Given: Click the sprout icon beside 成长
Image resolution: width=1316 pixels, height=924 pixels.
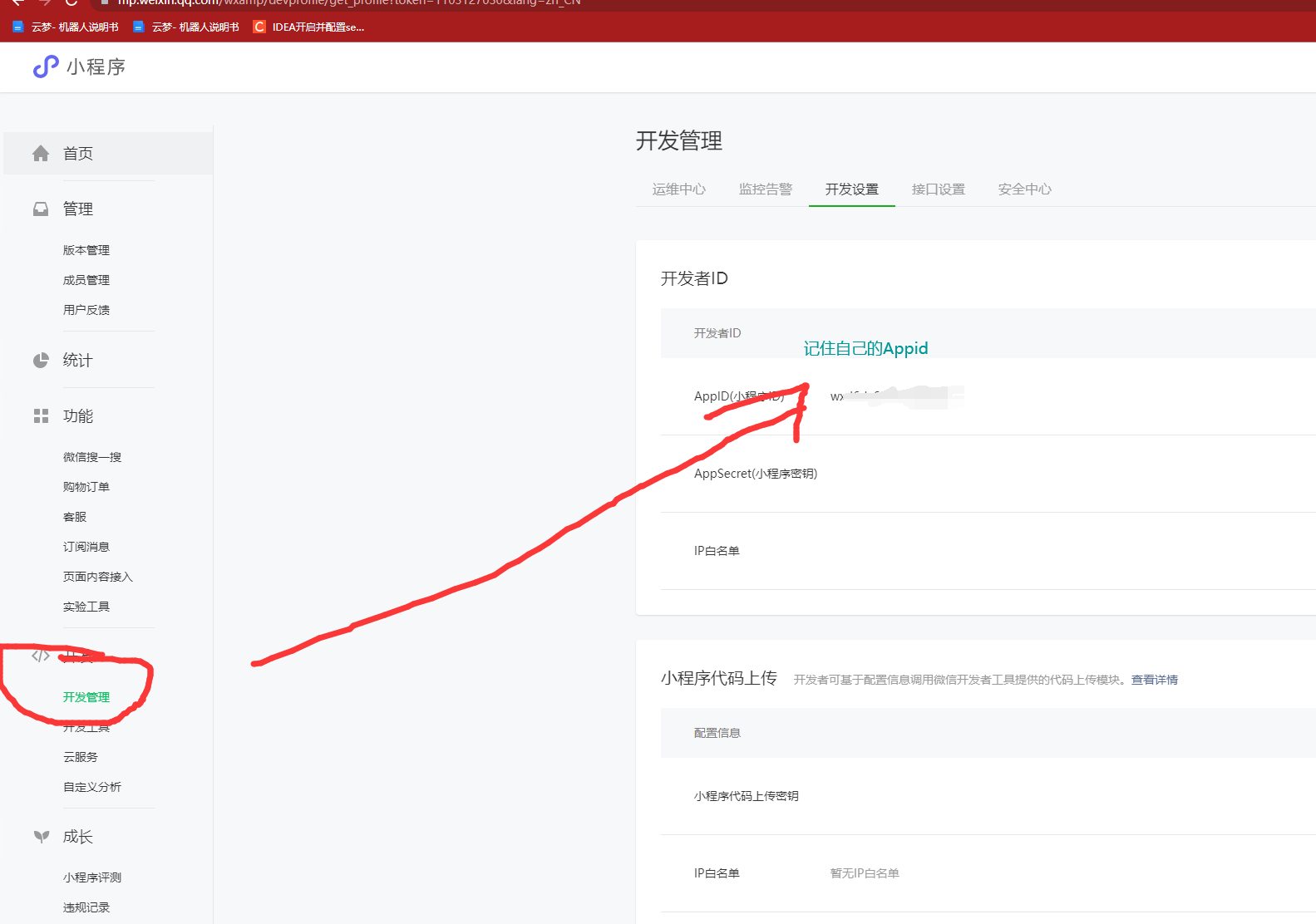Looking at the screenshot, I should point(41,837).
